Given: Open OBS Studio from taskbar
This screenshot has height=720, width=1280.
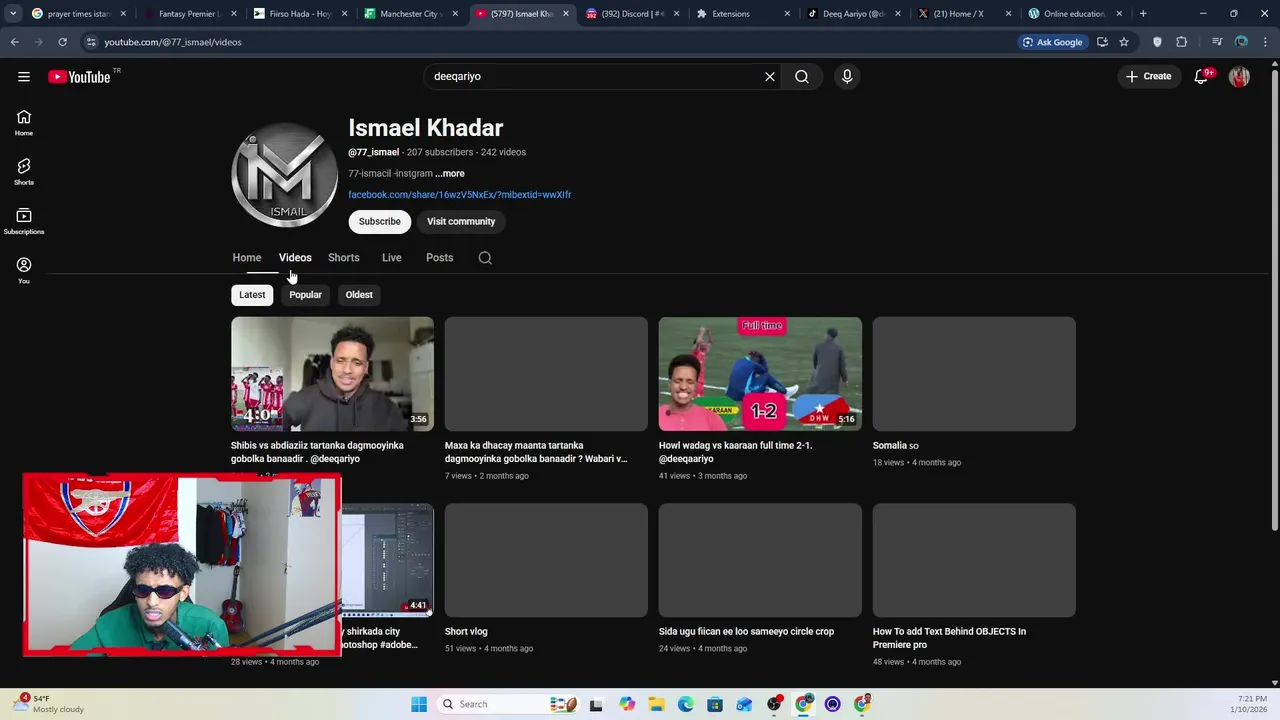Looking at the screenshot, I should tap(774, 704).
